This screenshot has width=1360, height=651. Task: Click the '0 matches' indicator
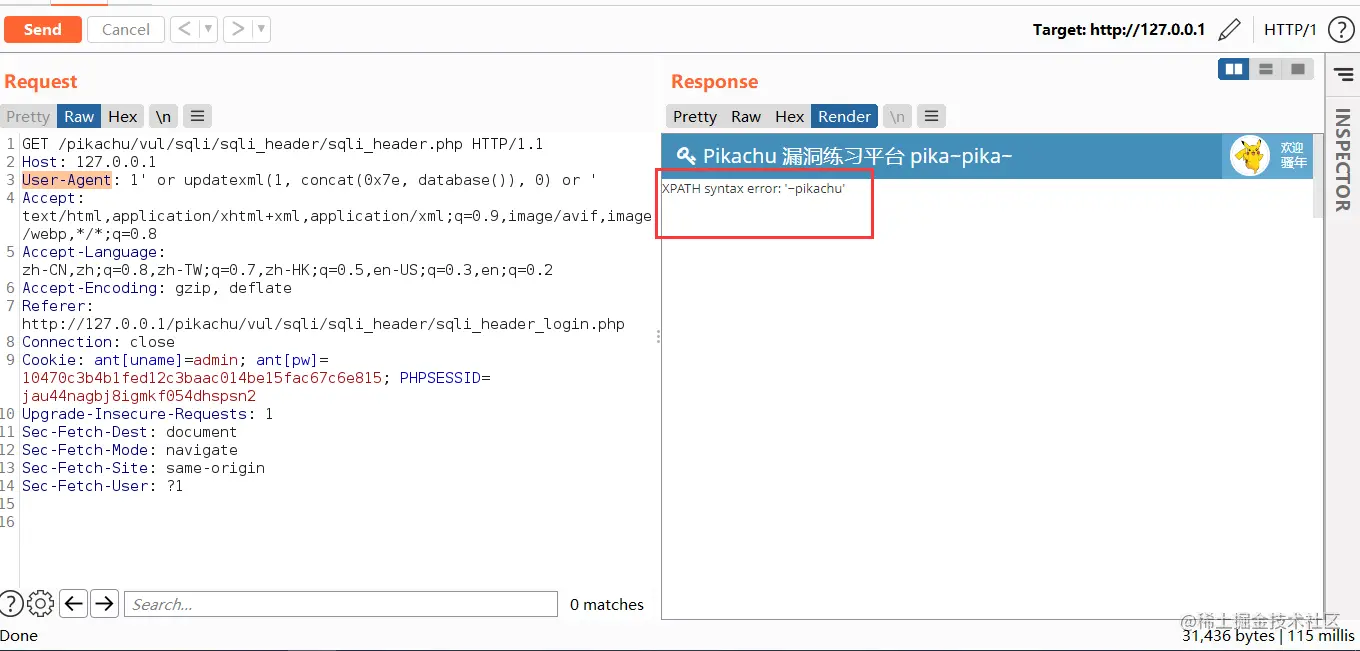607,604
